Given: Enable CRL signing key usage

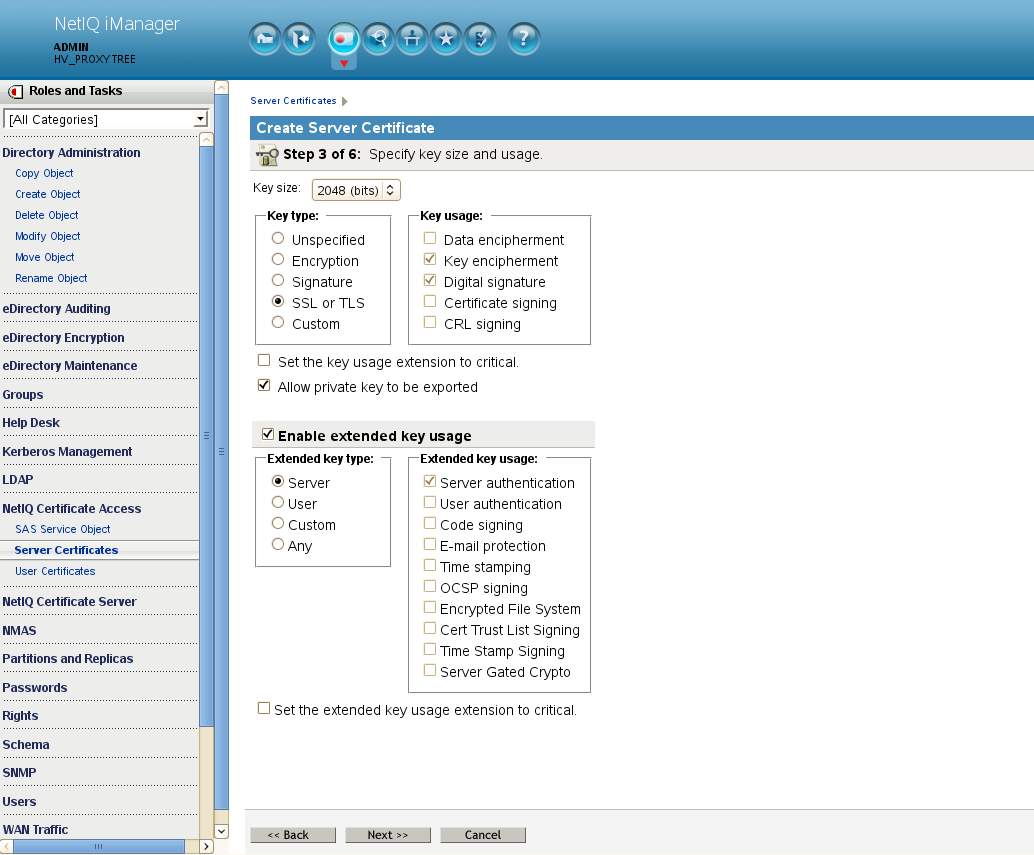Looking at the screenshot, I should tap(430, 322).
